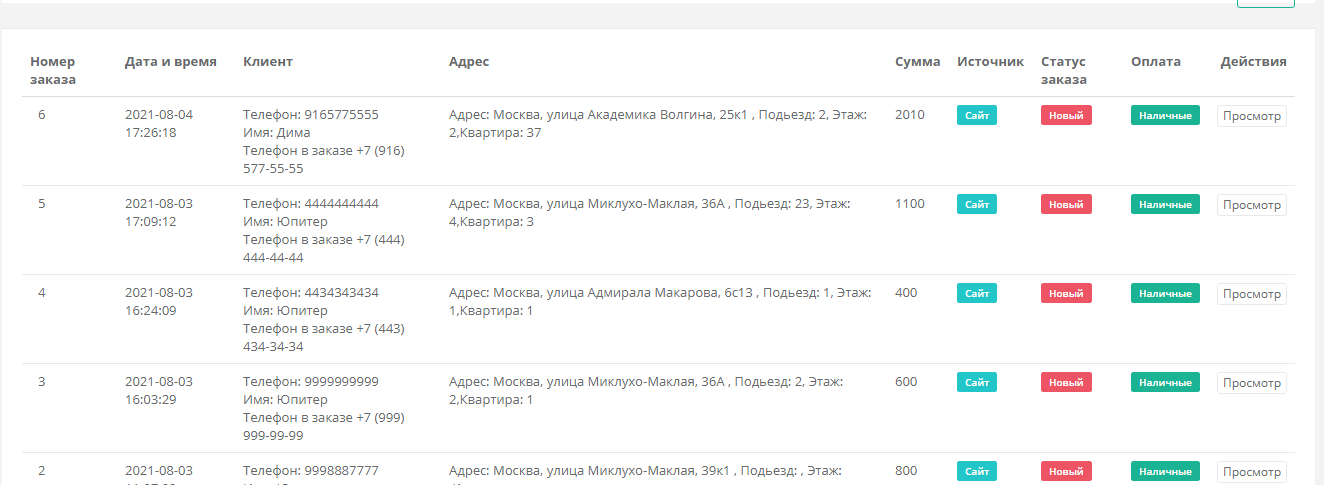Select Наличные badge in order 3 row
The image size is (1324, 485).
point(1165,383)
